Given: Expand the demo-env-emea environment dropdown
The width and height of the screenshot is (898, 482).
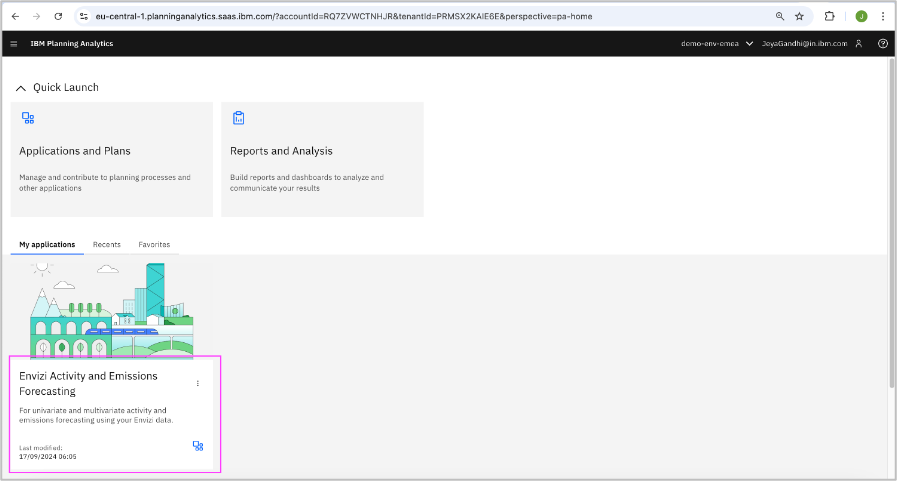Looking at the screenshot, I should click(749, 44).
